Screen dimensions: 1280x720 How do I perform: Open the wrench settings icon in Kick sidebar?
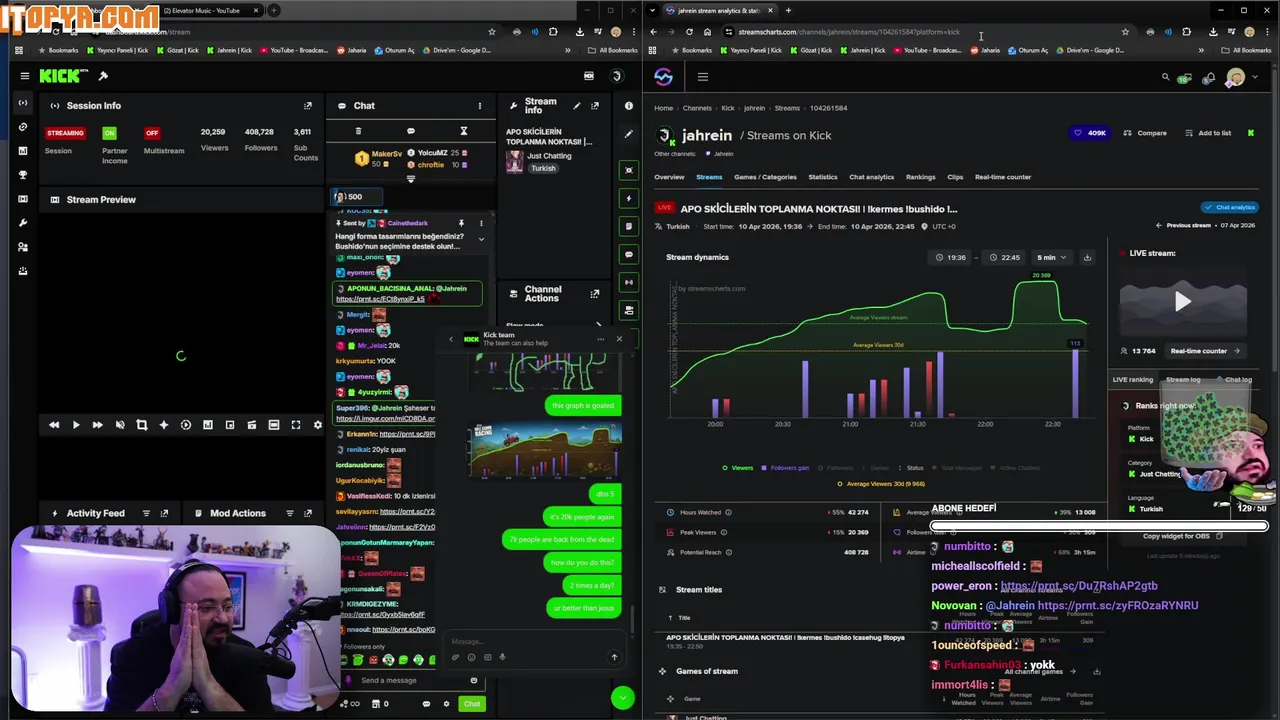[x=23, y=223]
